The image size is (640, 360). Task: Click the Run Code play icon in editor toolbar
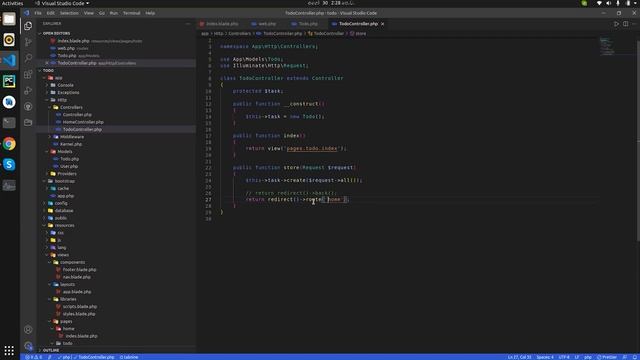pos(616,24)
